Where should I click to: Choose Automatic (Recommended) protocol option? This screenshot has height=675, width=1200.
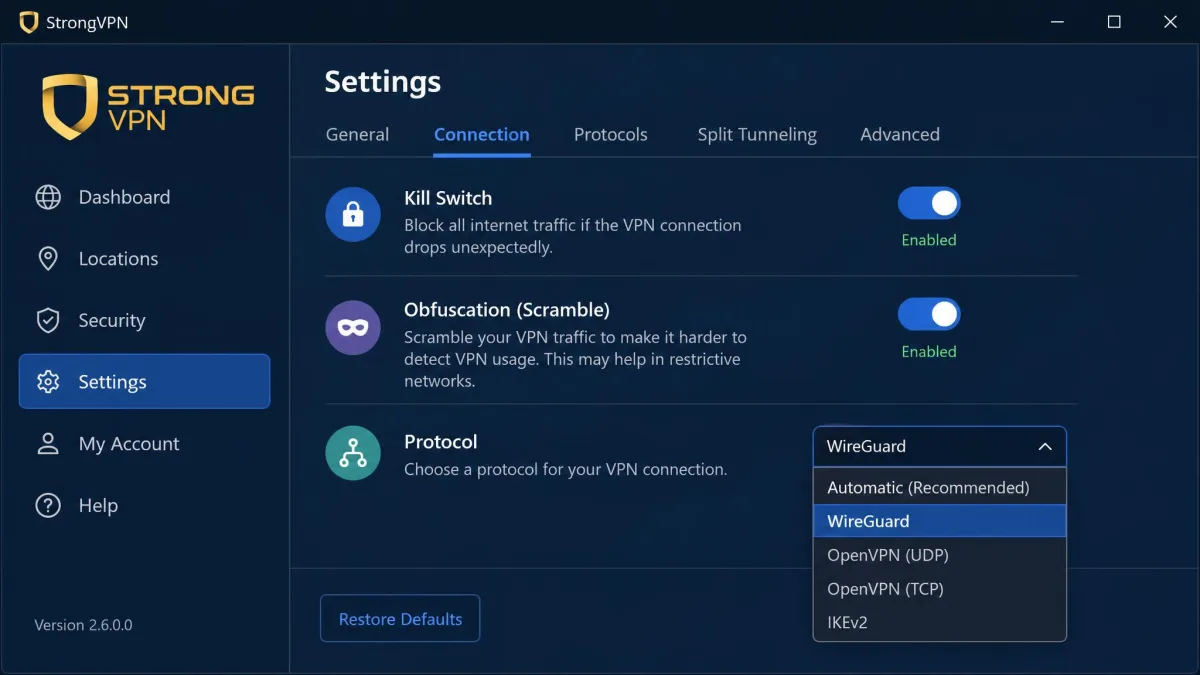[x=940, y=487]
